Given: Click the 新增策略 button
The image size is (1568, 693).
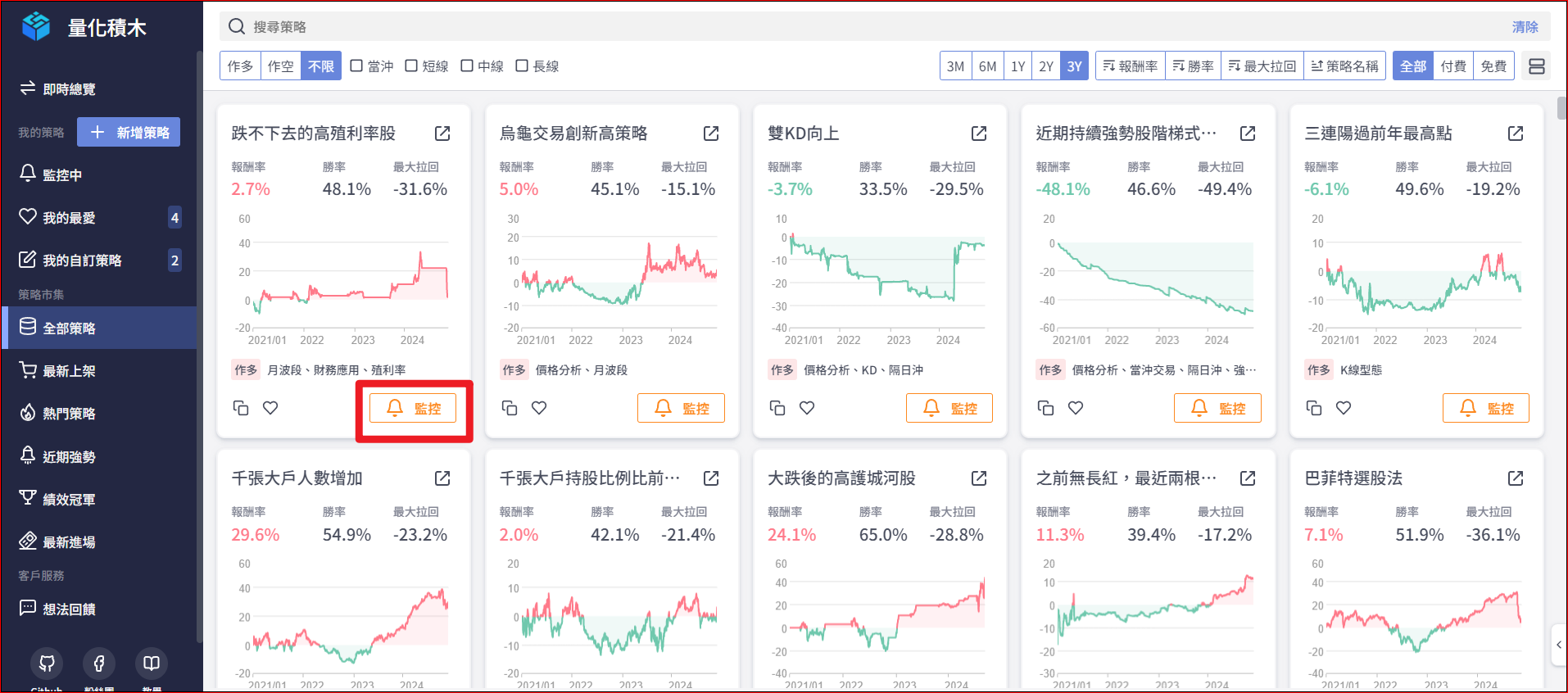Looking at the screenshot, I should coord(129,133).
